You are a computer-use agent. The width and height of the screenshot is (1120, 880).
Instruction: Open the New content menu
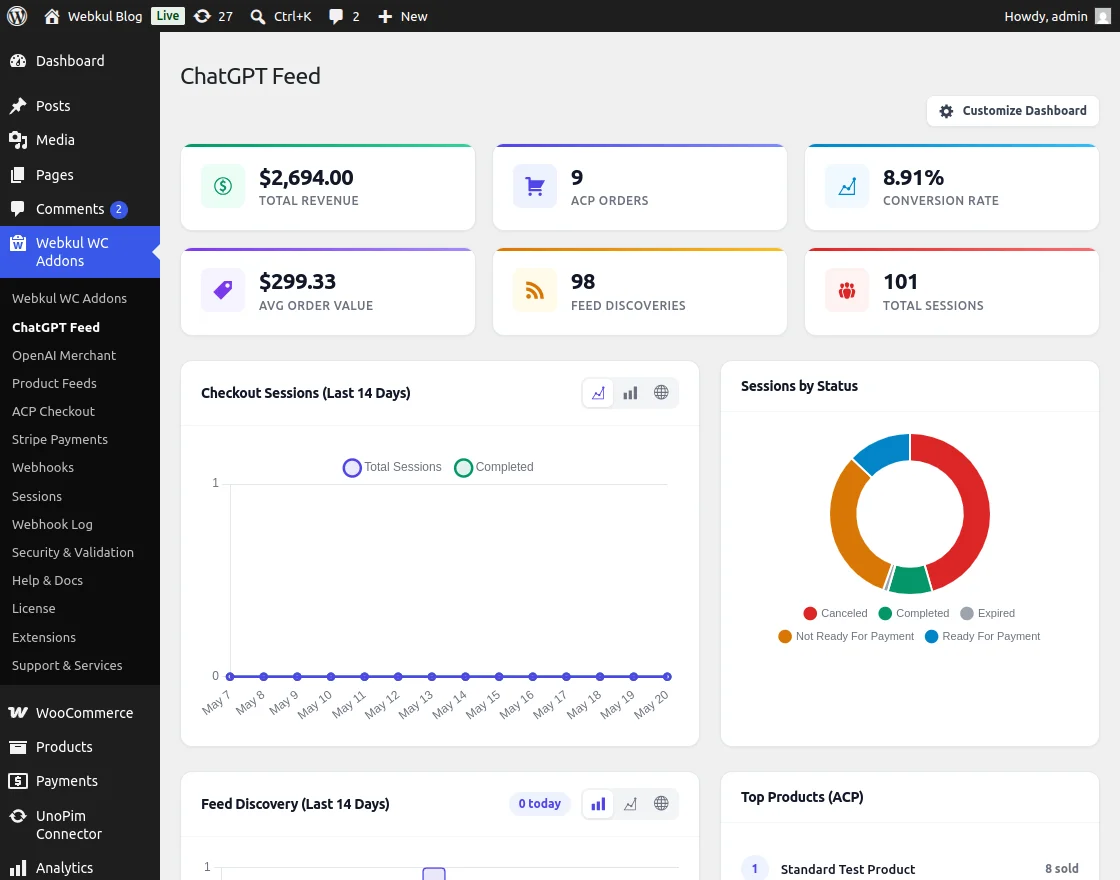pos(402,16)
